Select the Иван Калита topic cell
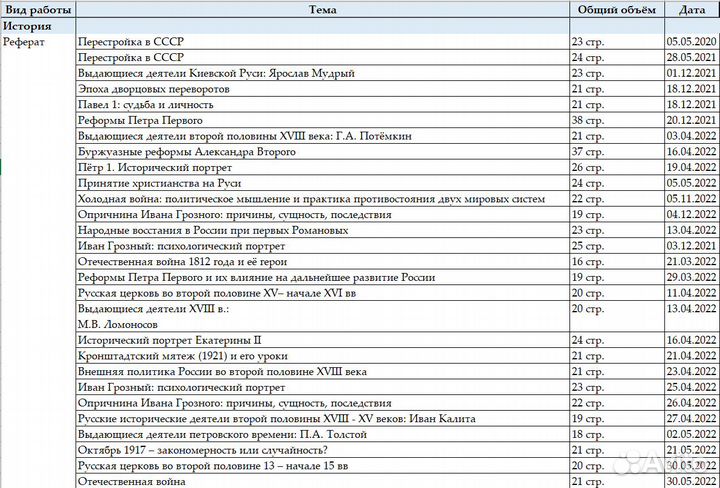Viewport: 720px width, 488px height. pos(322,418)
